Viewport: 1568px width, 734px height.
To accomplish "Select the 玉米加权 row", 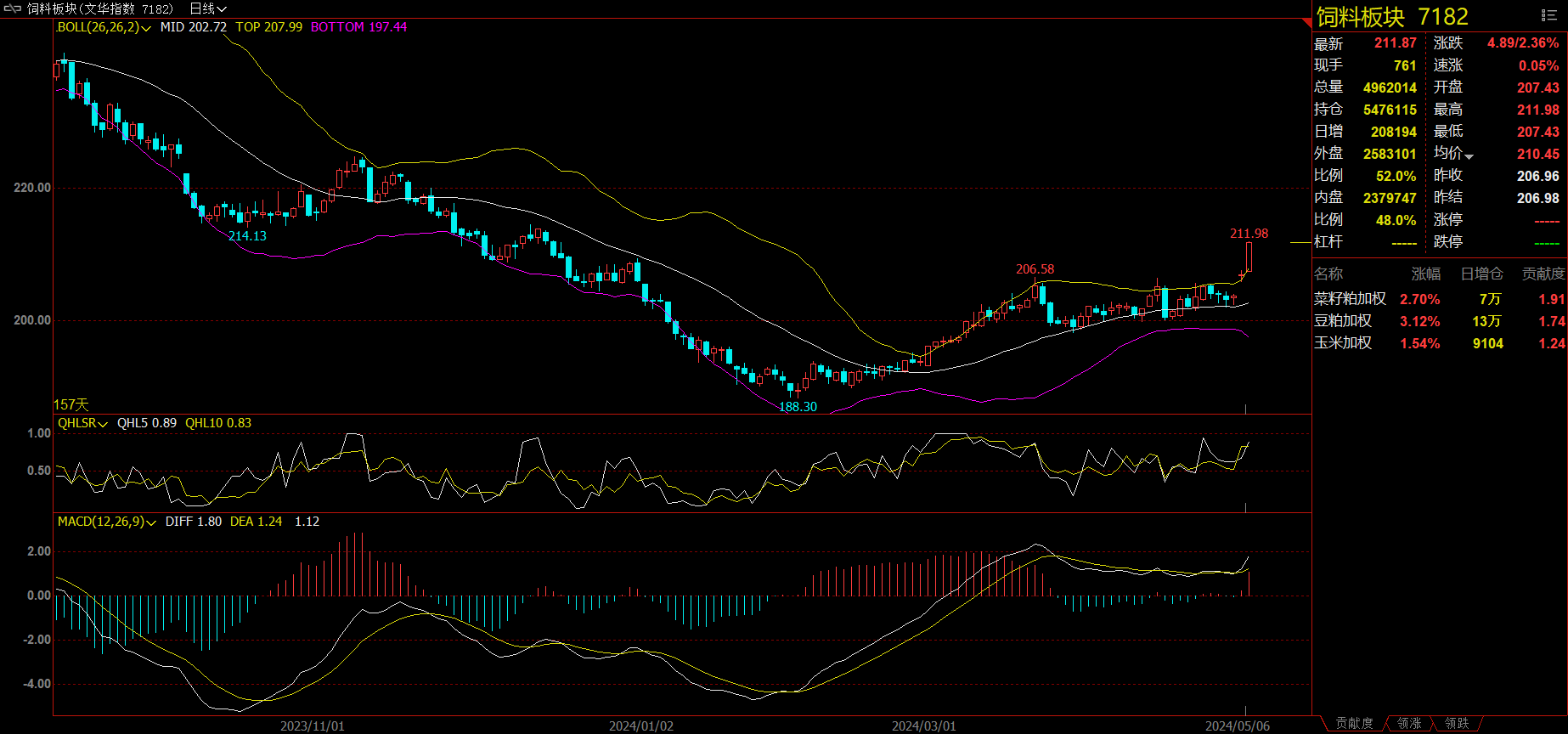I will pyautogui.click(x=1440, y=343).
